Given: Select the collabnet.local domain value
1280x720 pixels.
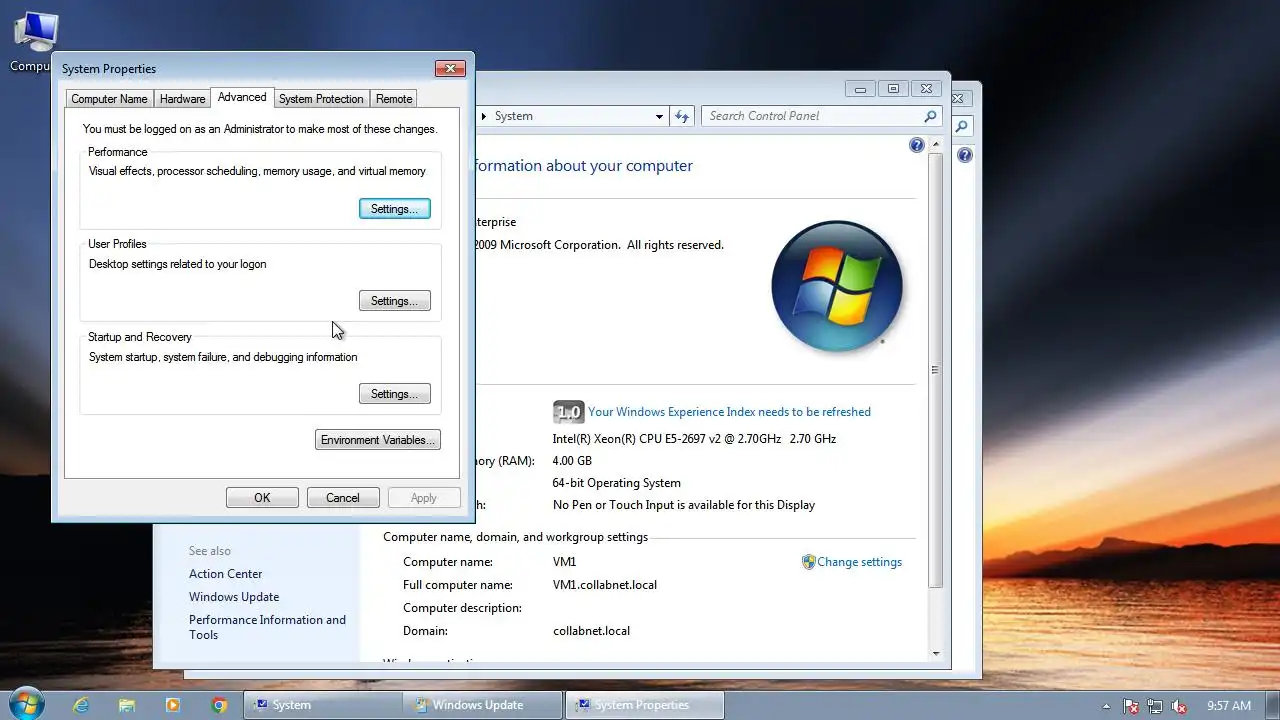Looking at the screenshot, I should pos(591,631).
